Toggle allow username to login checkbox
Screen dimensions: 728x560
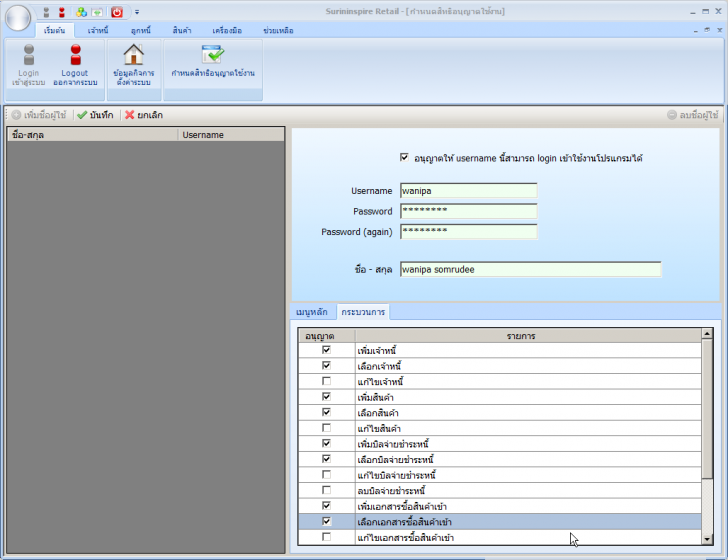404,157
